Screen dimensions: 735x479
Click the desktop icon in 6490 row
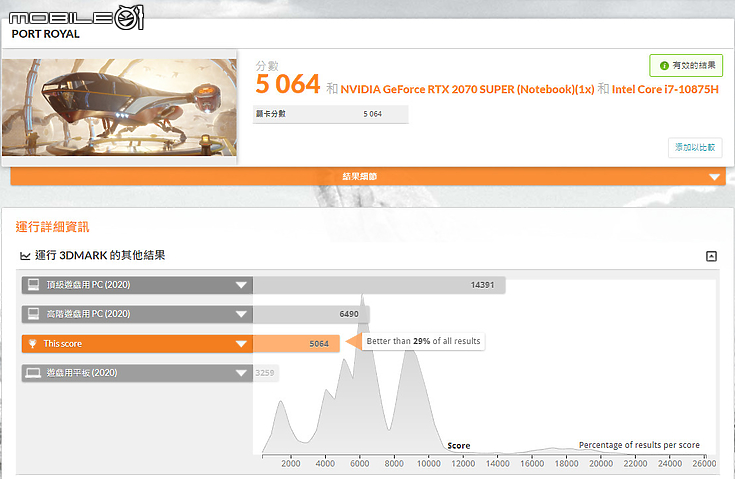click(x=33, y=314)
